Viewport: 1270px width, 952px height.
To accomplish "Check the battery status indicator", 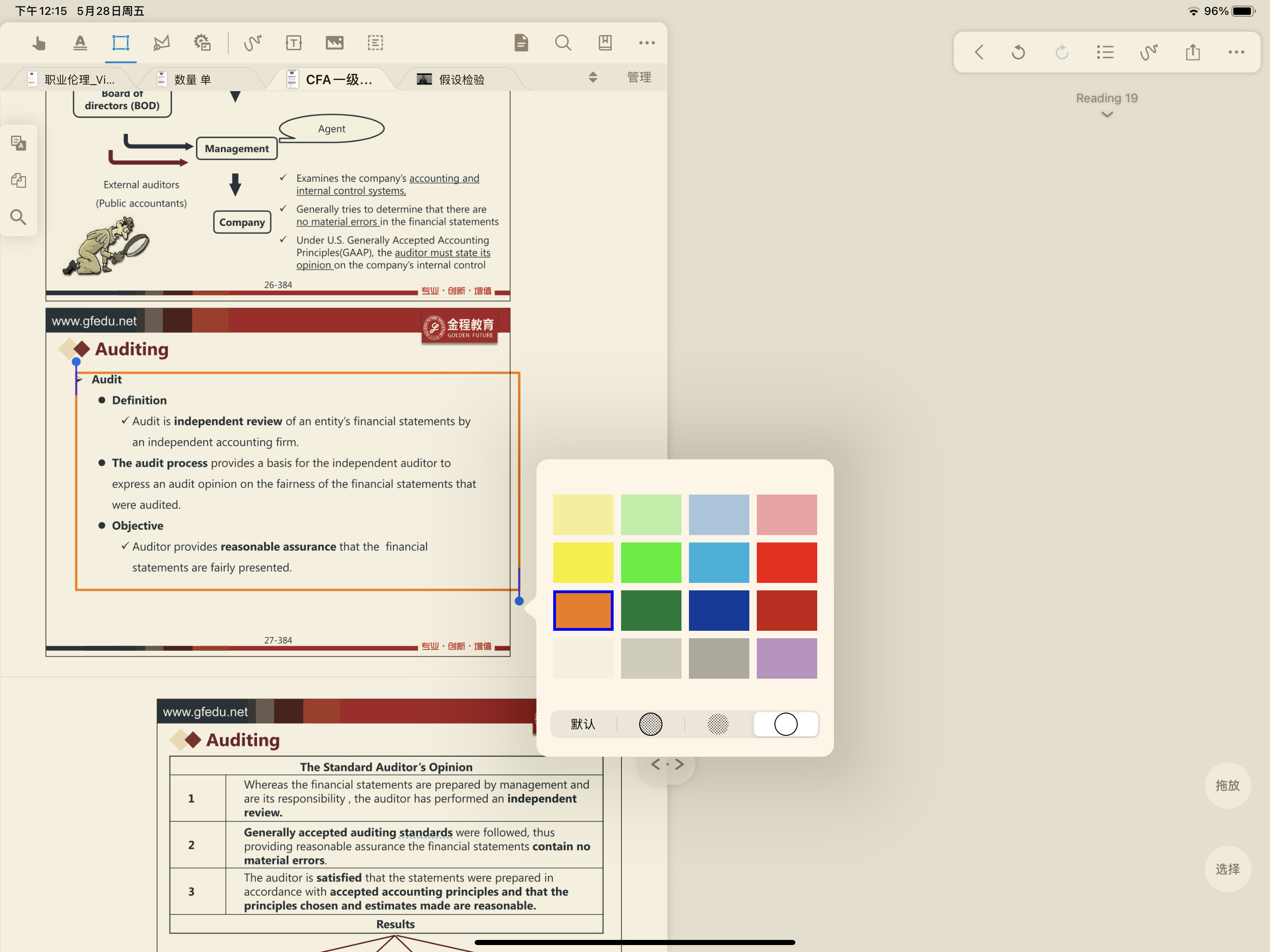I will (1244, 11).
